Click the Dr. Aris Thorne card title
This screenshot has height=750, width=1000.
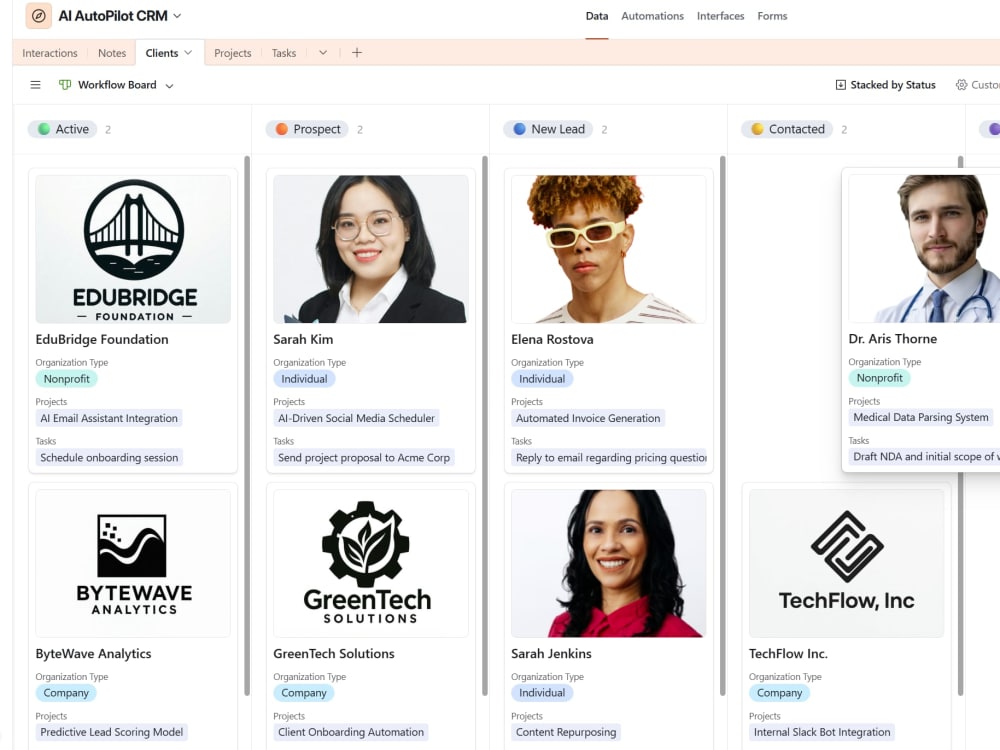(893, 339)
